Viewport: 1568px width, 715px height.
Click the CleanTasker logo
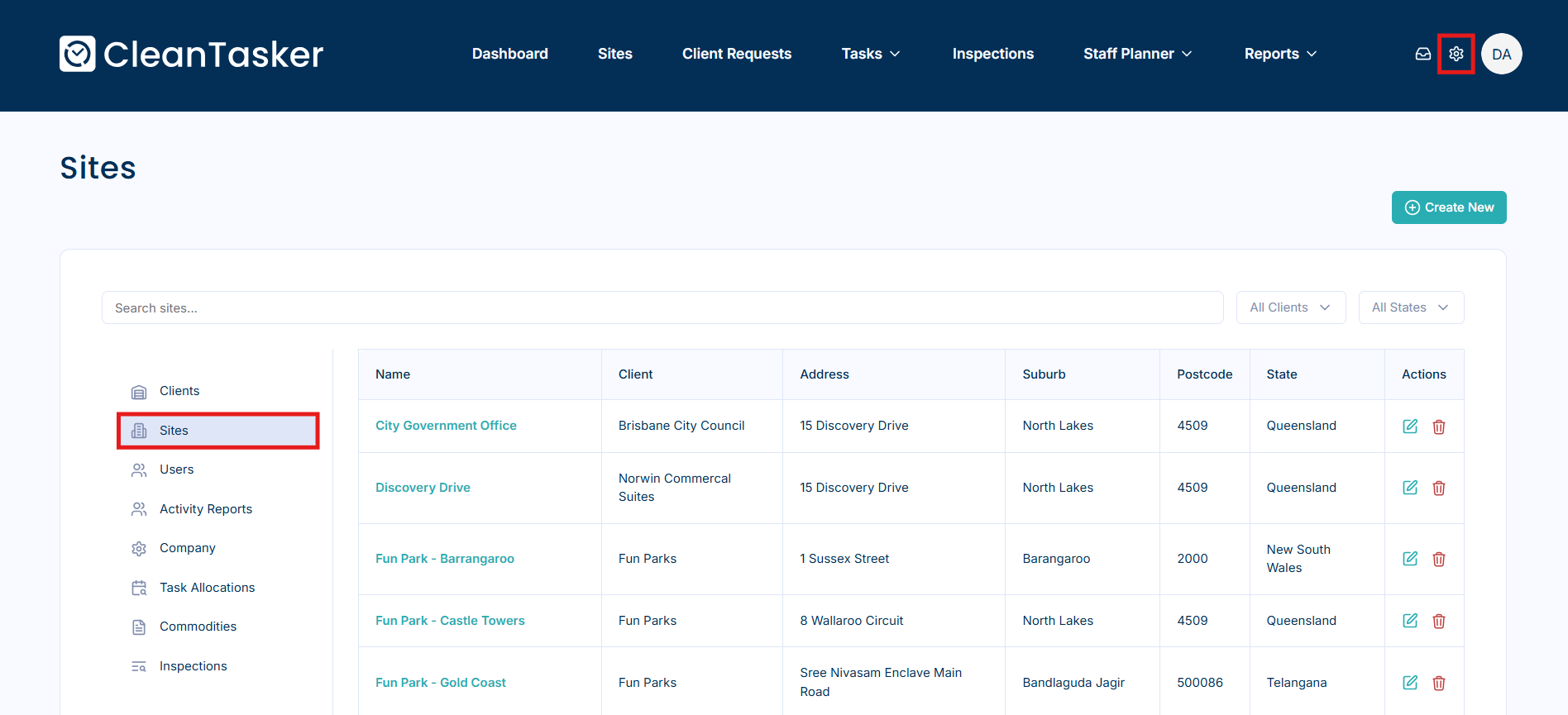191,54
